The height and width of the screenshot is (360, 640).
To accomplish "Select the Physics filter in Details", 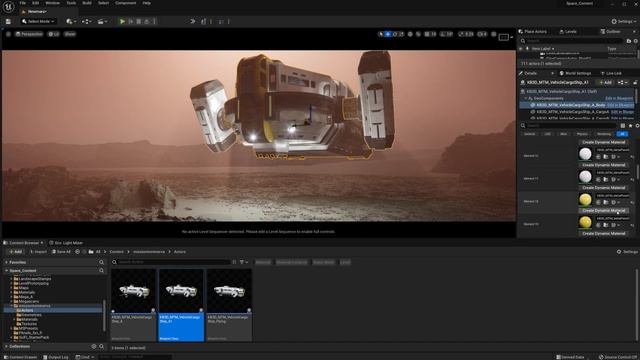I will pyautogui.click(x=582, y=134).
